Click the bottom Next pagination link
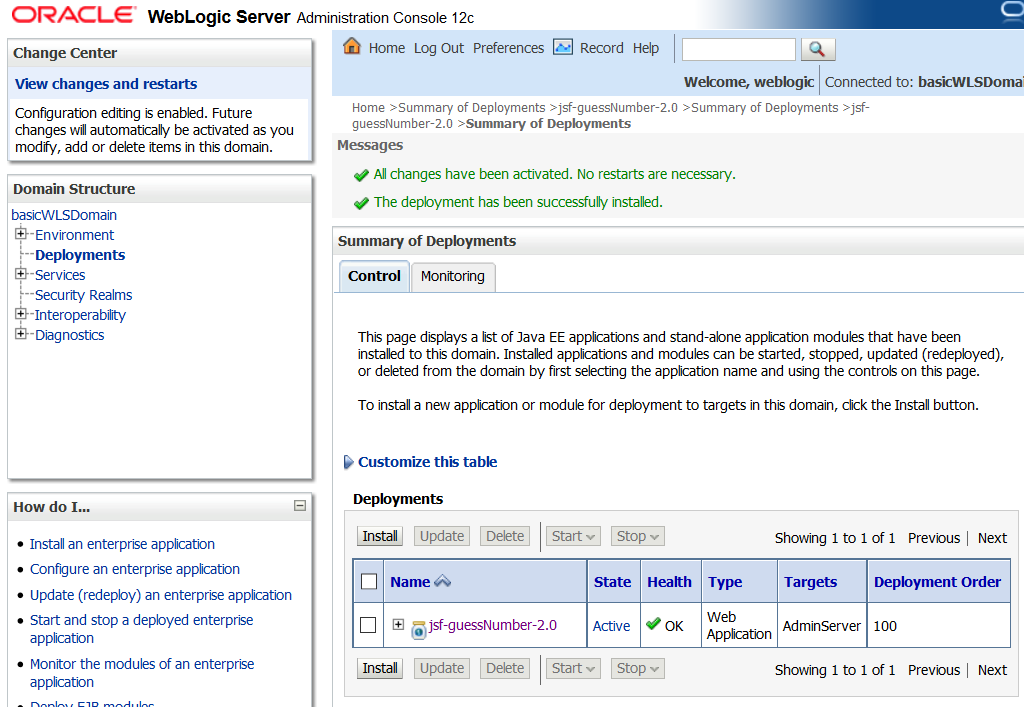The image size is (1024, 707). click(992, 670)
